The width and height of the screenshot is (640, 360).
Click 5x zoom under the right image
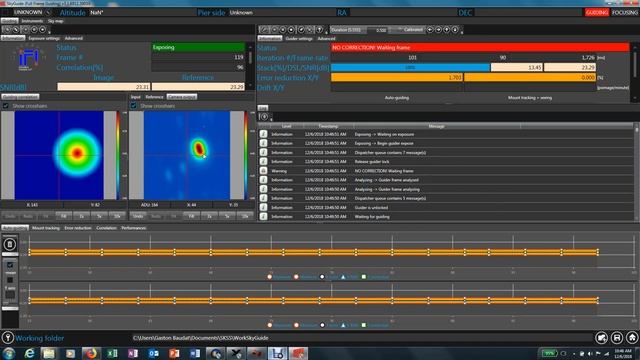(x=227, y=216)
